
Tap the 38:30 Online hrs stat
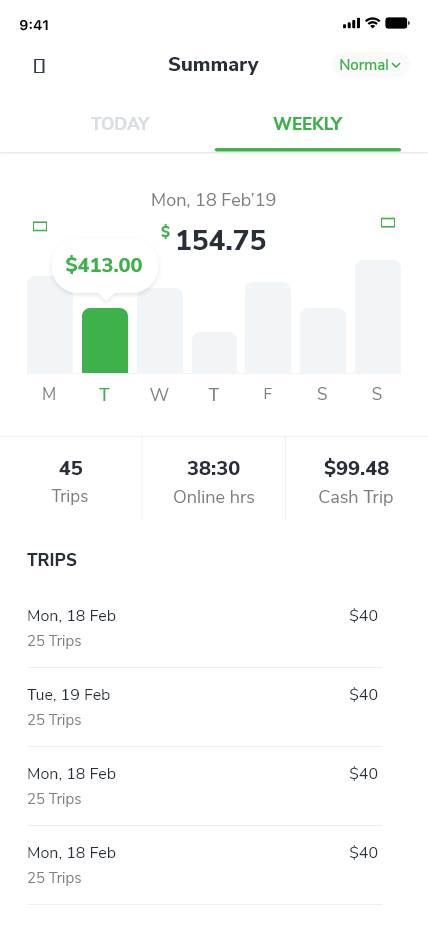[214, 481]
